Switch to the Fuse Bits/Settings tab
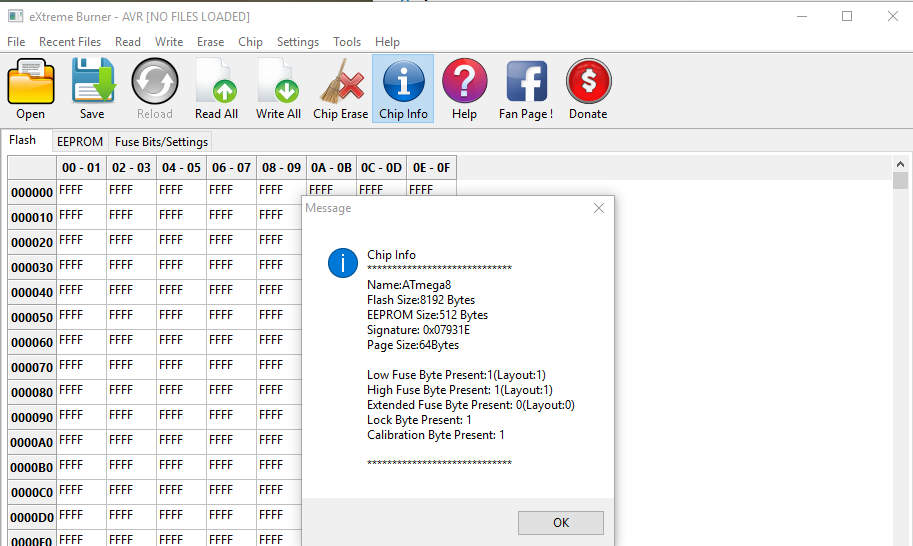Viewport: 913px width, 546px height. pos(161,142)
